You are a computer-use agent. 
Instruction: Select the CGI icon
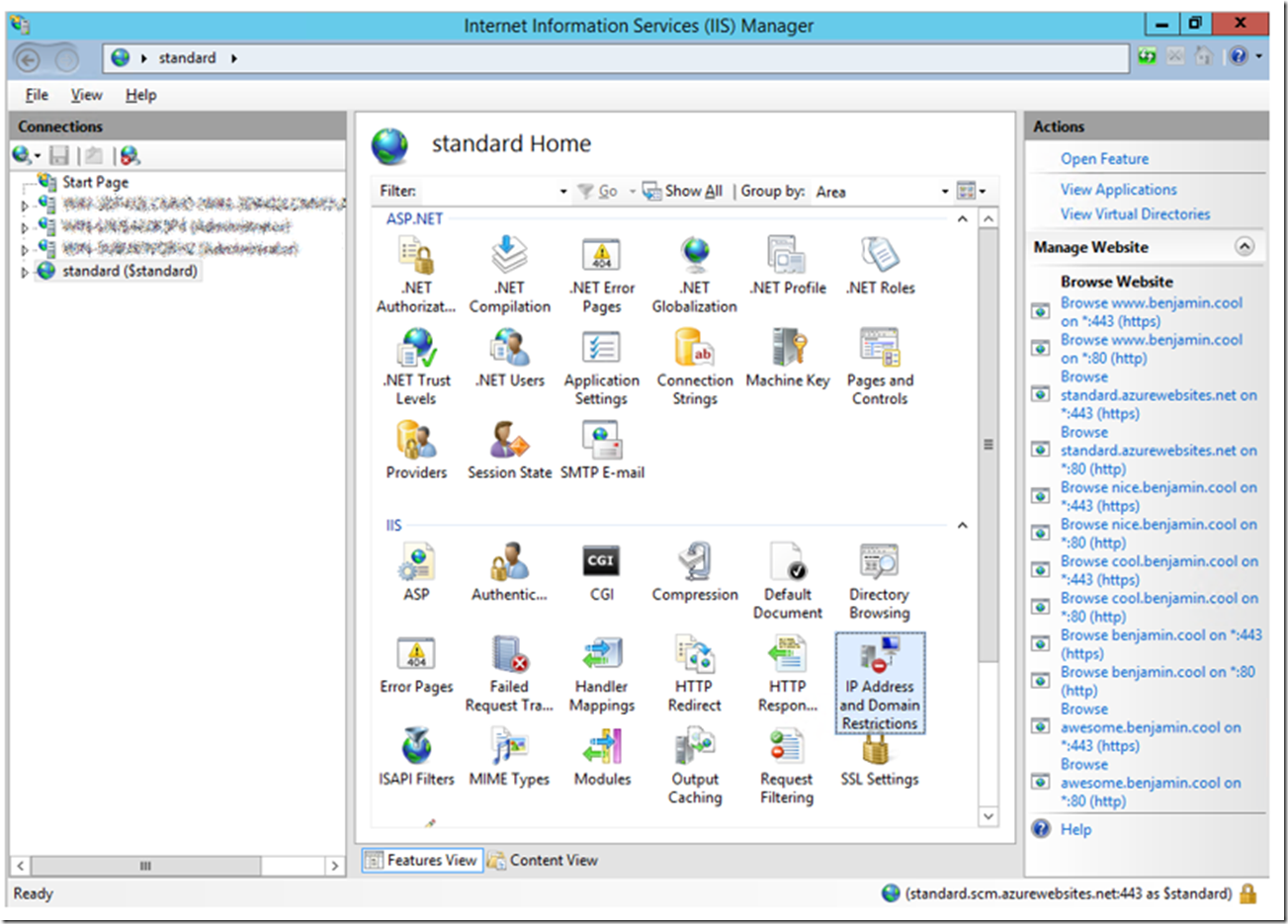(602, 572)
